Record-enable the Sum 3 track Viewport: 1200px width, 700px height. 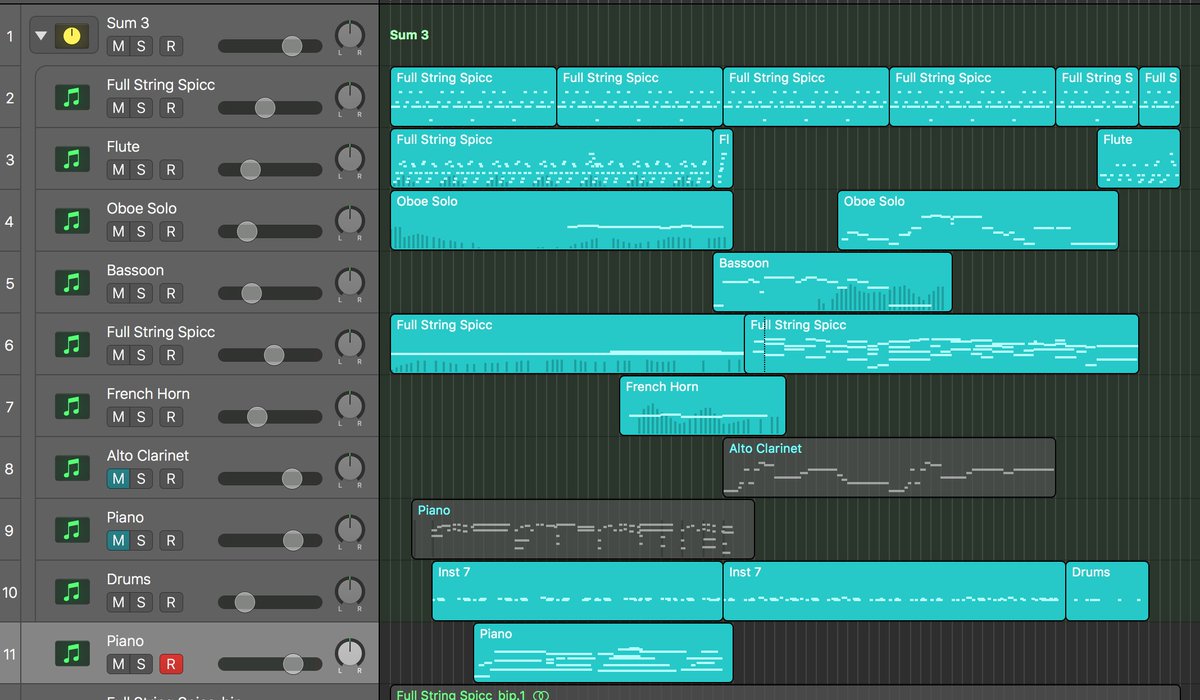click(x=171, y=46)
